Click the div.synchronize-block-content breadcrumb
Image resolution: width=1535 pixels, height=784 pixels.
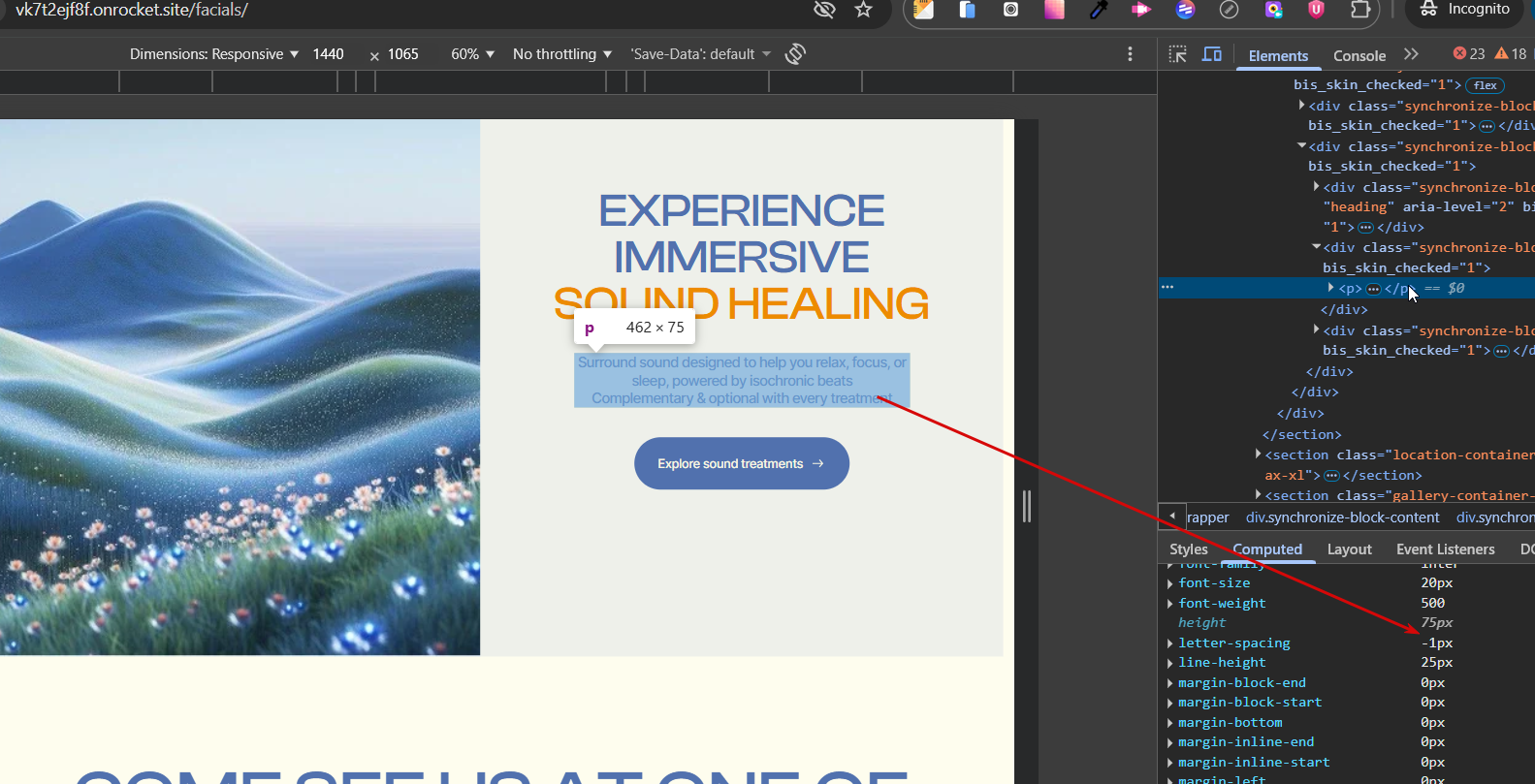1342,517
